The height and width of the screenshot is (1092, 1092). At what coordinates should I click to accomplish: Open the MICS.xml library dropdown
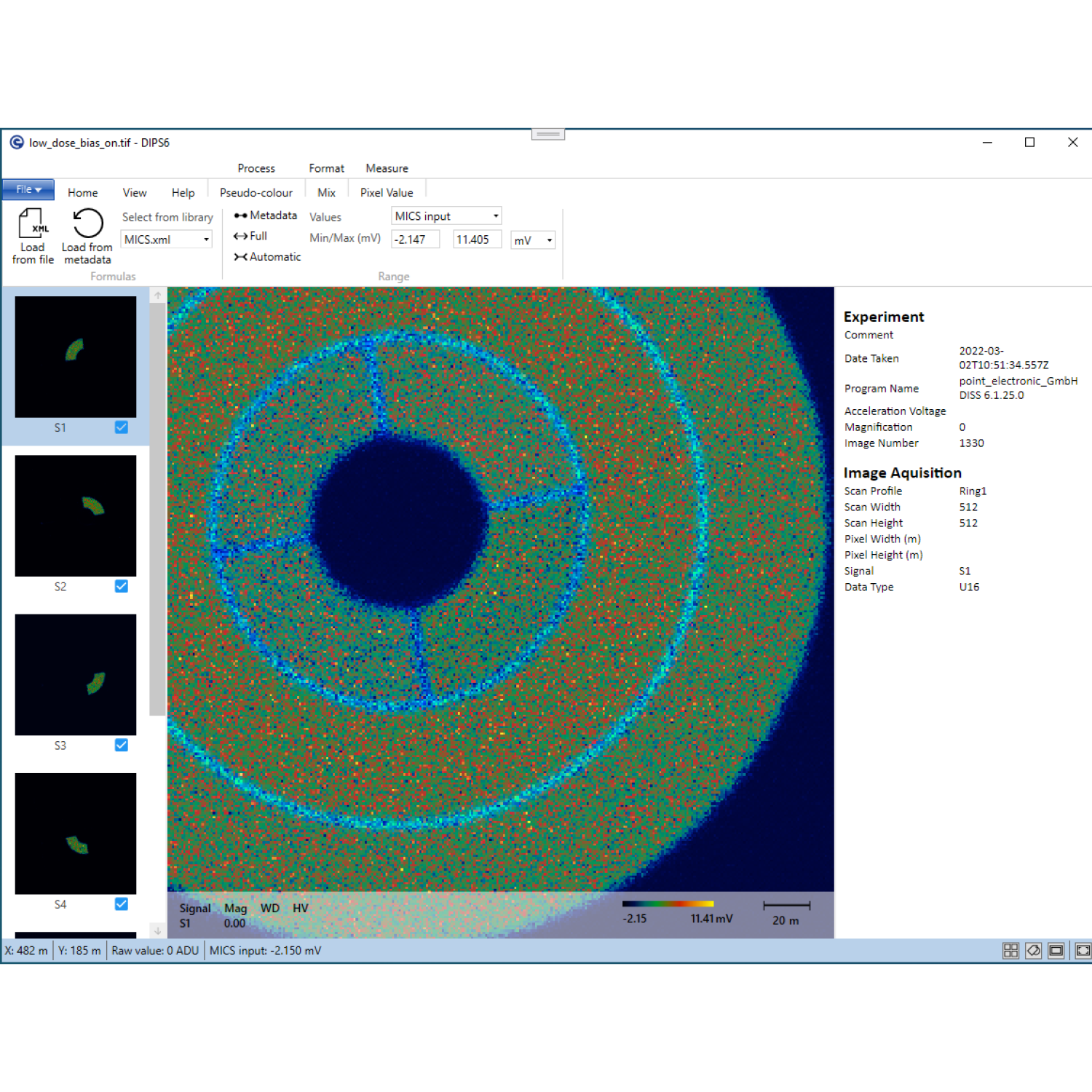click(x=206, y=240)
